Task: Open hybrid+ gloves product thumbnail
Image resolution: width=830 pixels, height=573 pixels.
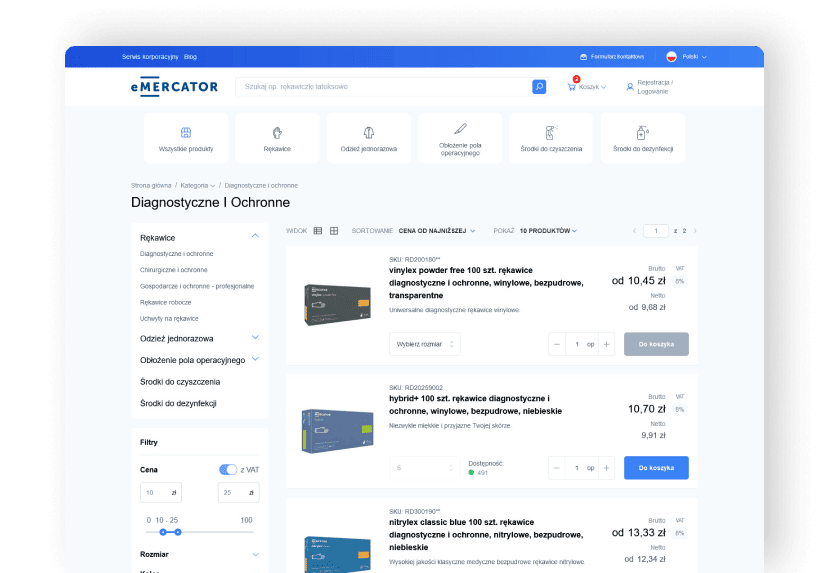Action: pyautogui.click(x=338, y=431)
